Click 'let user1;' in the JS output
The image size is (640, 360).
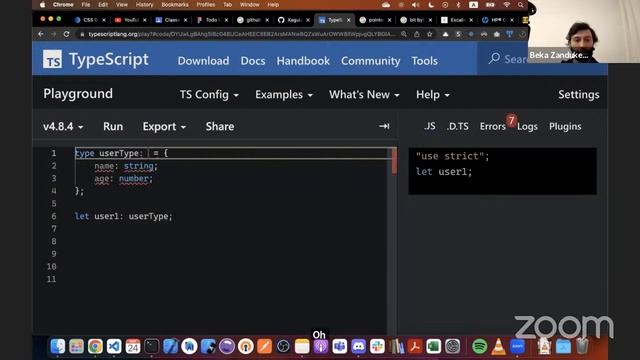(x=444, y=172)
